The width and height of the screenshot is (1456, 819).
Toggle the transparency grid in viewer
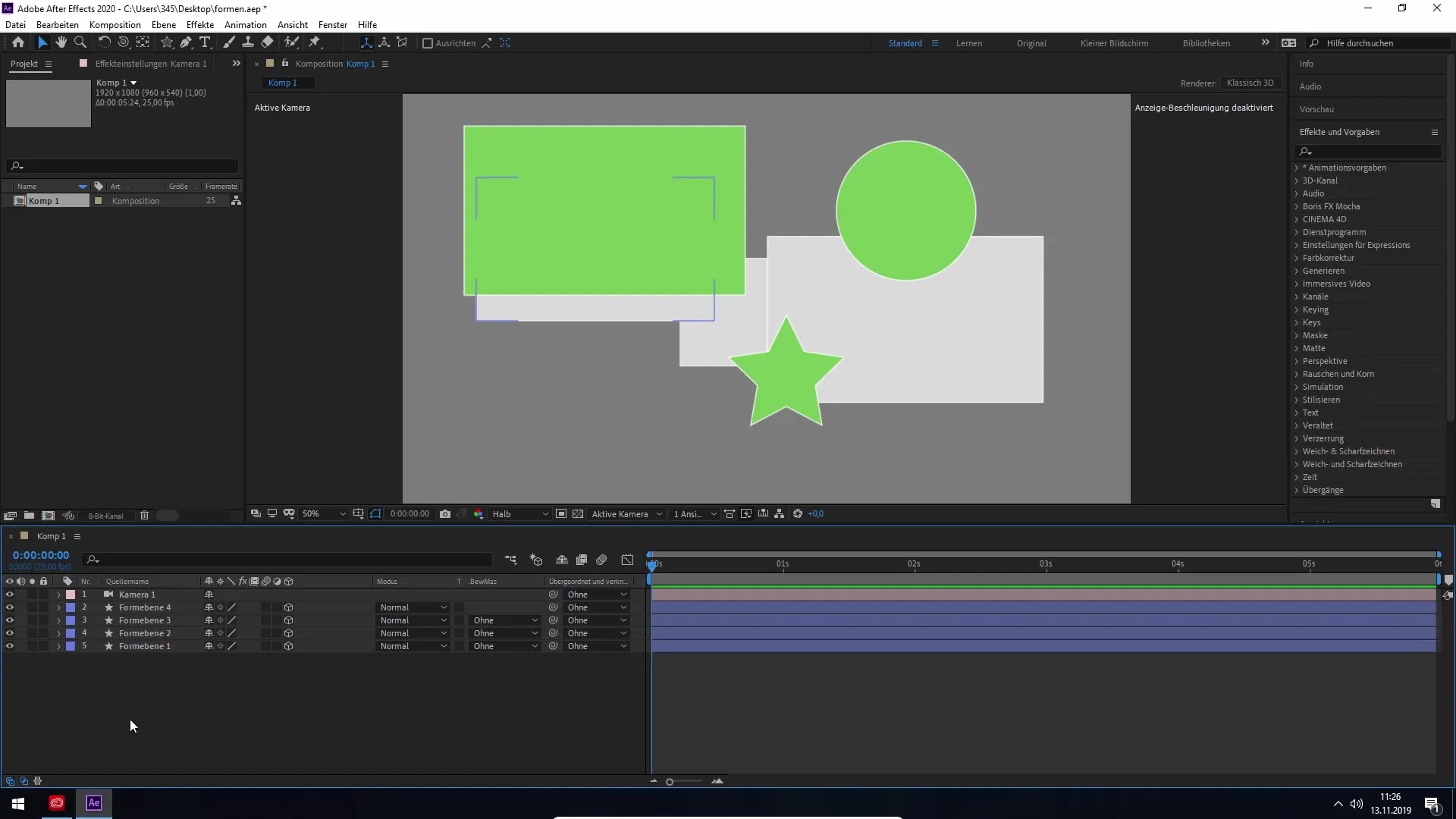(578, 514)
